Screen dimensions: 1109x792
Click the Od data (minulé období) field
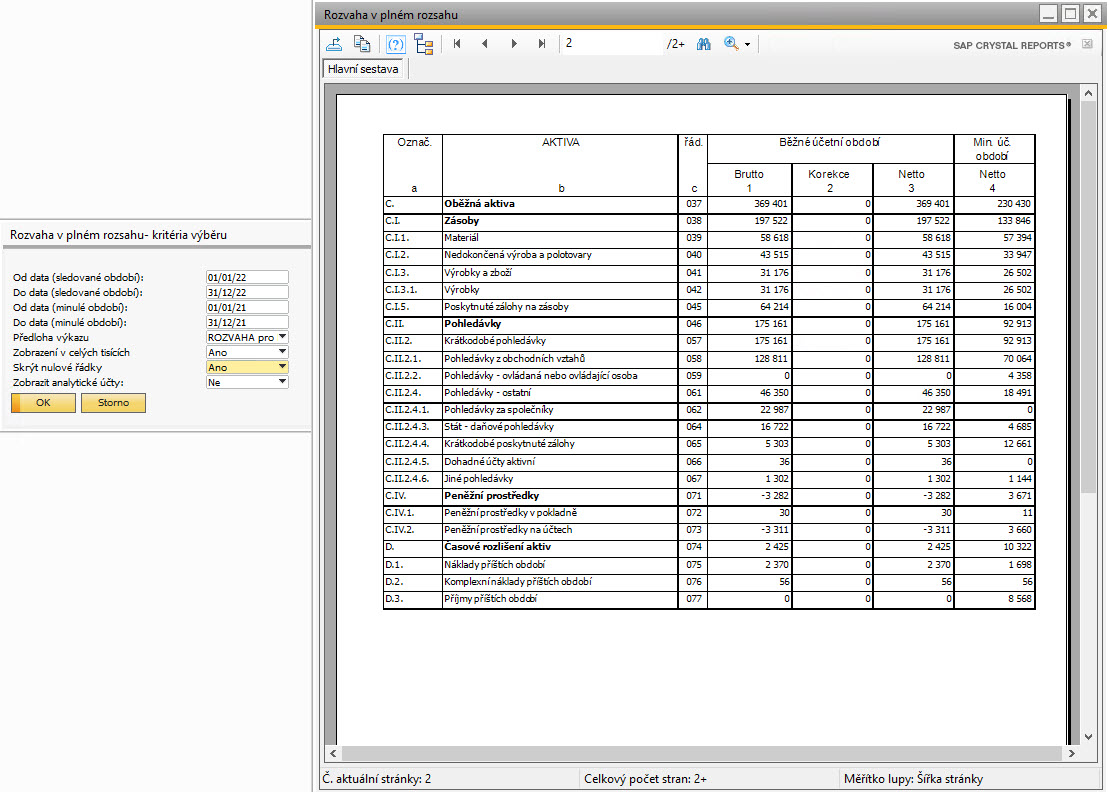pyautogui.click(x=247, y=307)
